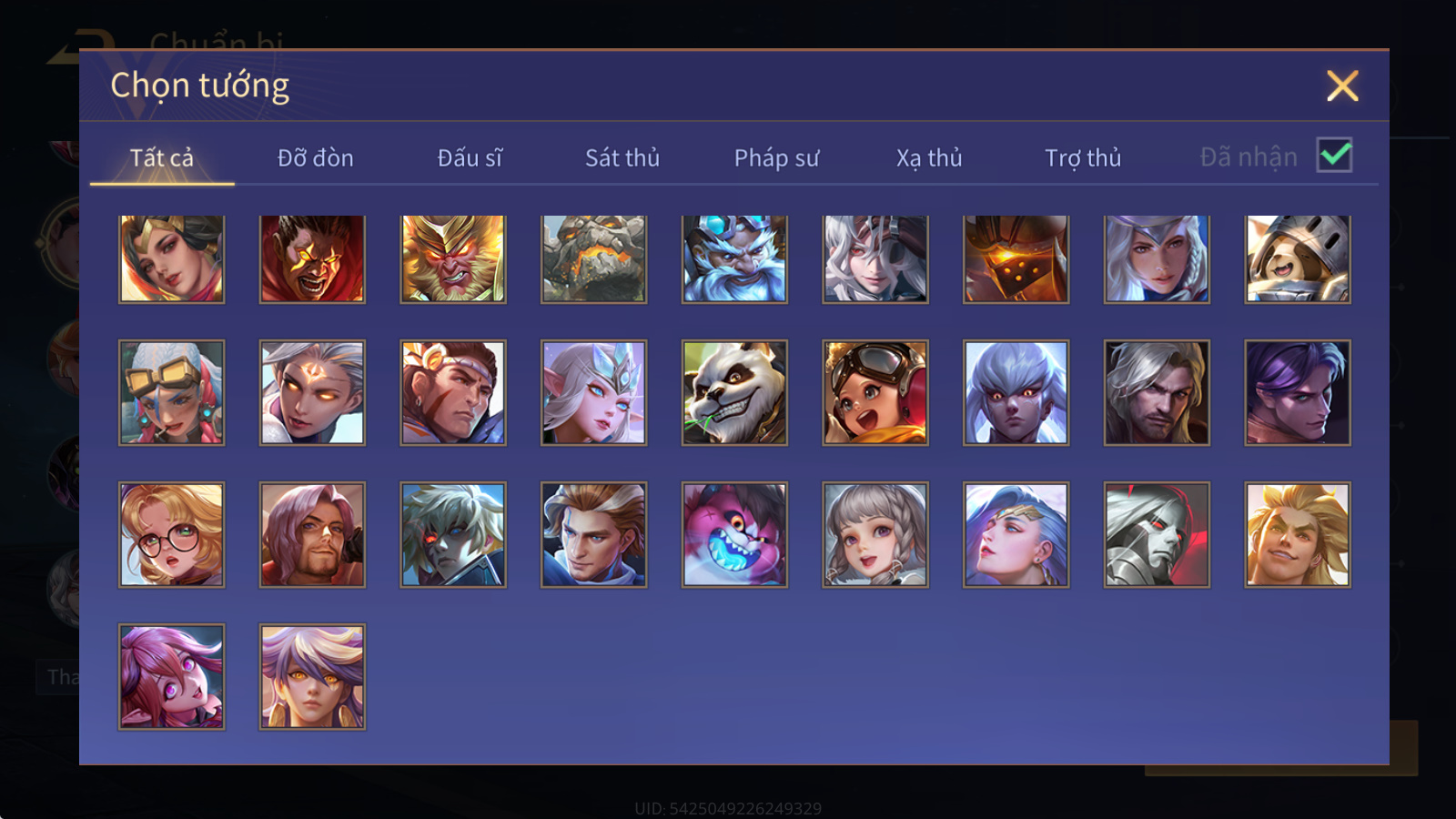The width and height of the screenshot is (1456, 819).
Task: Pick the pink-haired elf girl hero
Action: (172, 677)
